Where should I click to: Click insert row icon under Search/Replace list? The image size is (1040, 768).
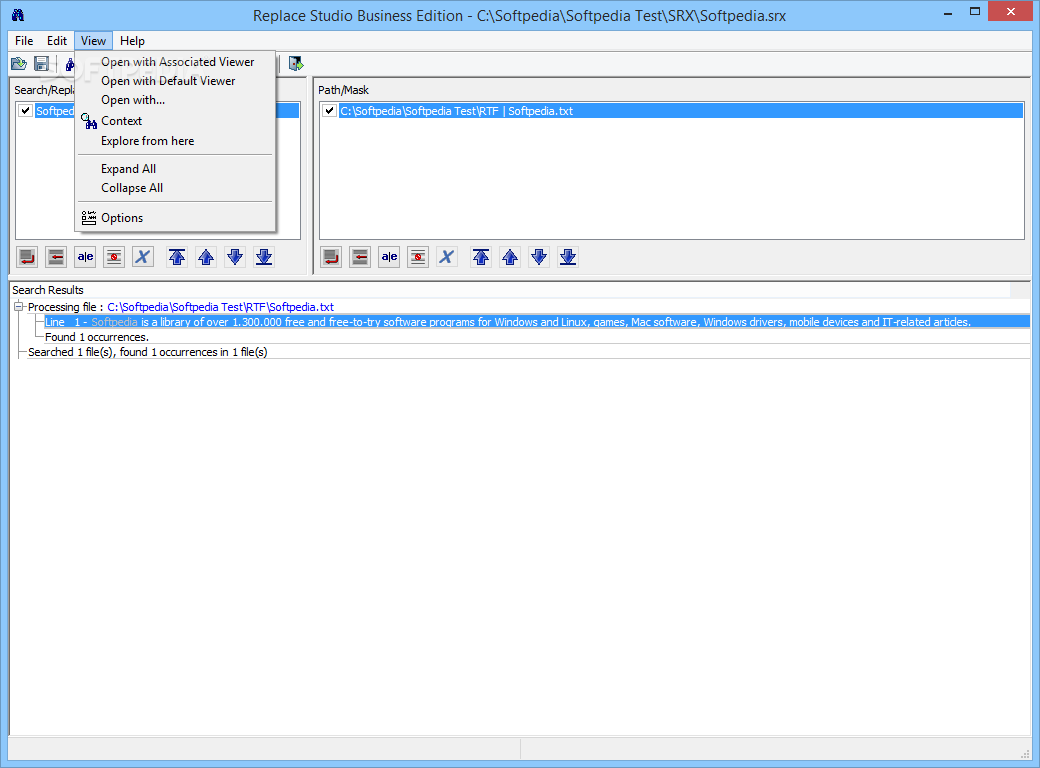pos(56,257)
